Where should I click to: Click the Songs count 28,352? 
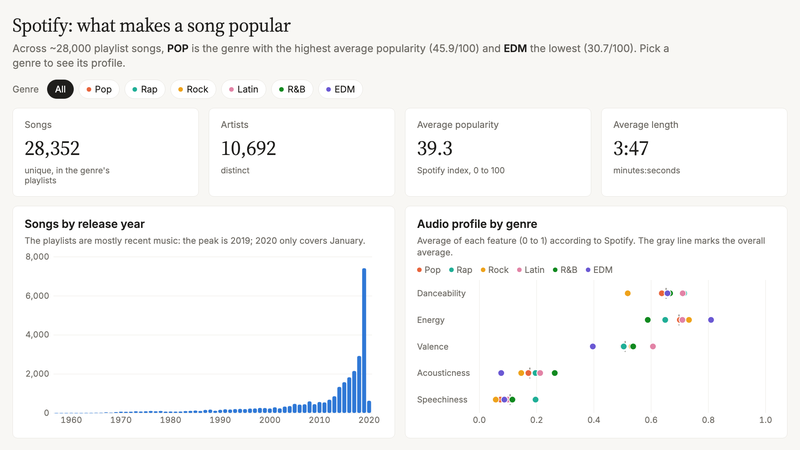(52, 148)
